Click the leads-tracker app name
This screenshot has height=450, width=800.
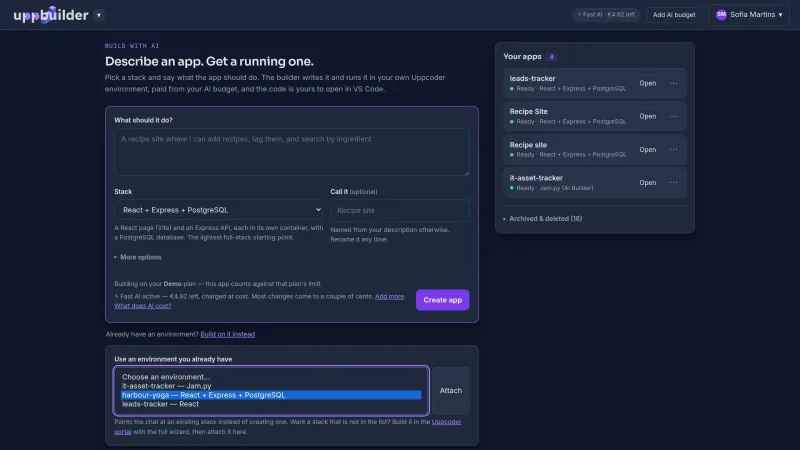(x=532, y=79)
